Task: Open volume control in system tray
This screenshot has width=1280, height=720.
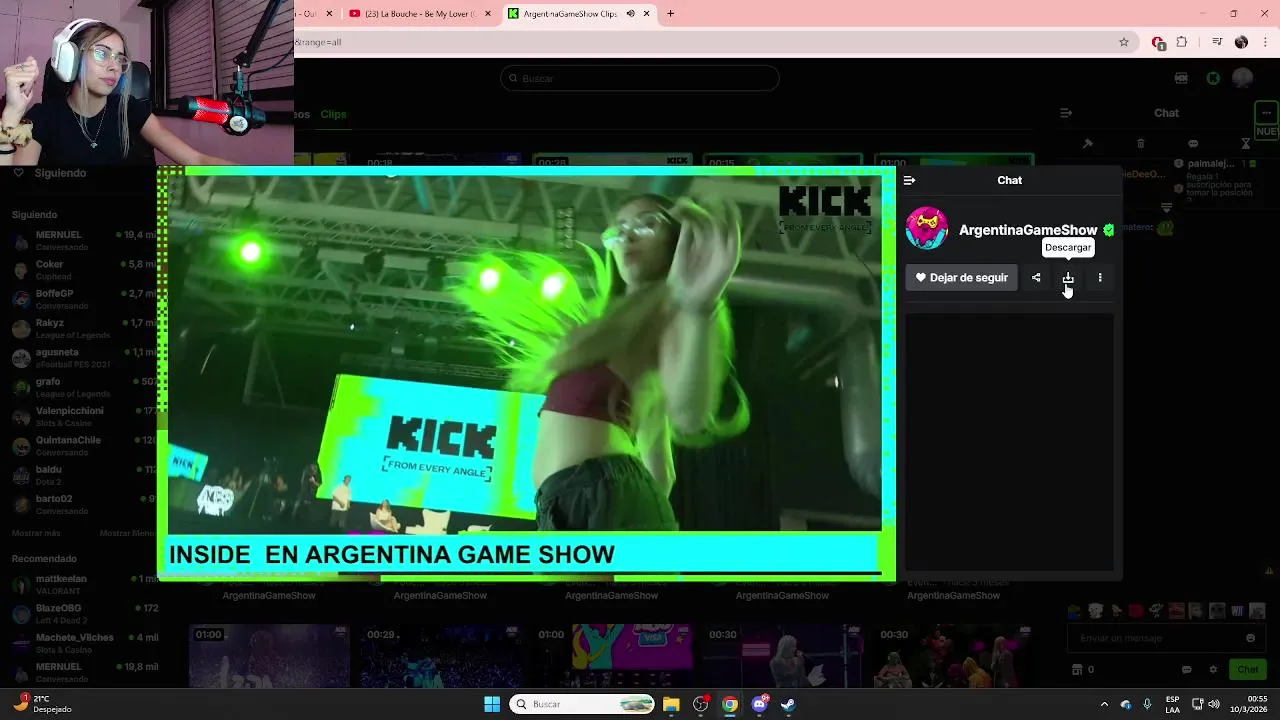Action: pyautogui.click(x=1214, y=704)
